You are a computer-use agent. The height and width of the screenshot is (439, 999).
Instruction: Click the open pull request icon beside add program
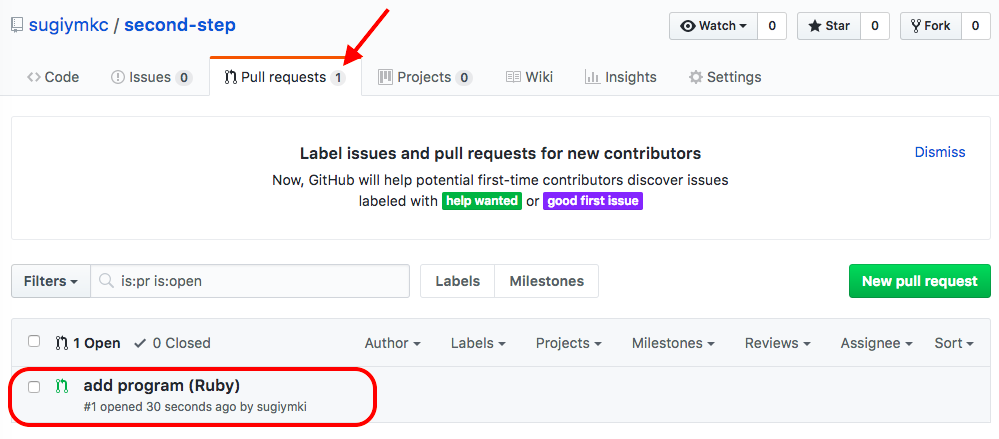[62, 386]
